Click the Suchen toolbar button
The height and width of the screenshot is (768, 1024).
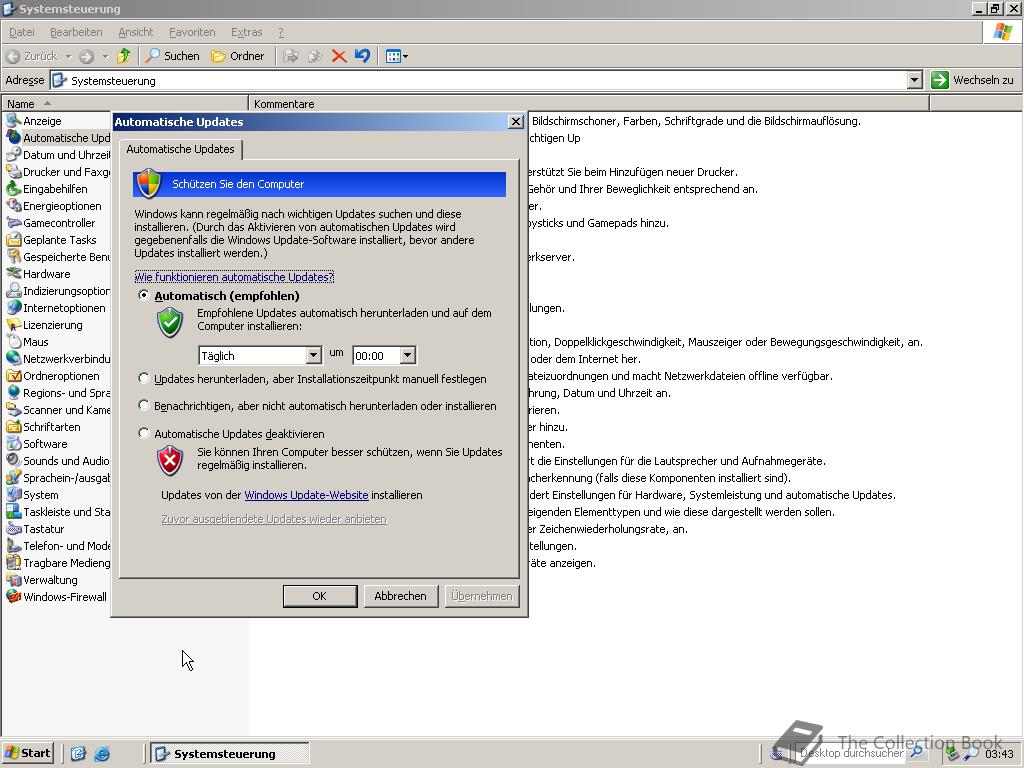(172, 56)
